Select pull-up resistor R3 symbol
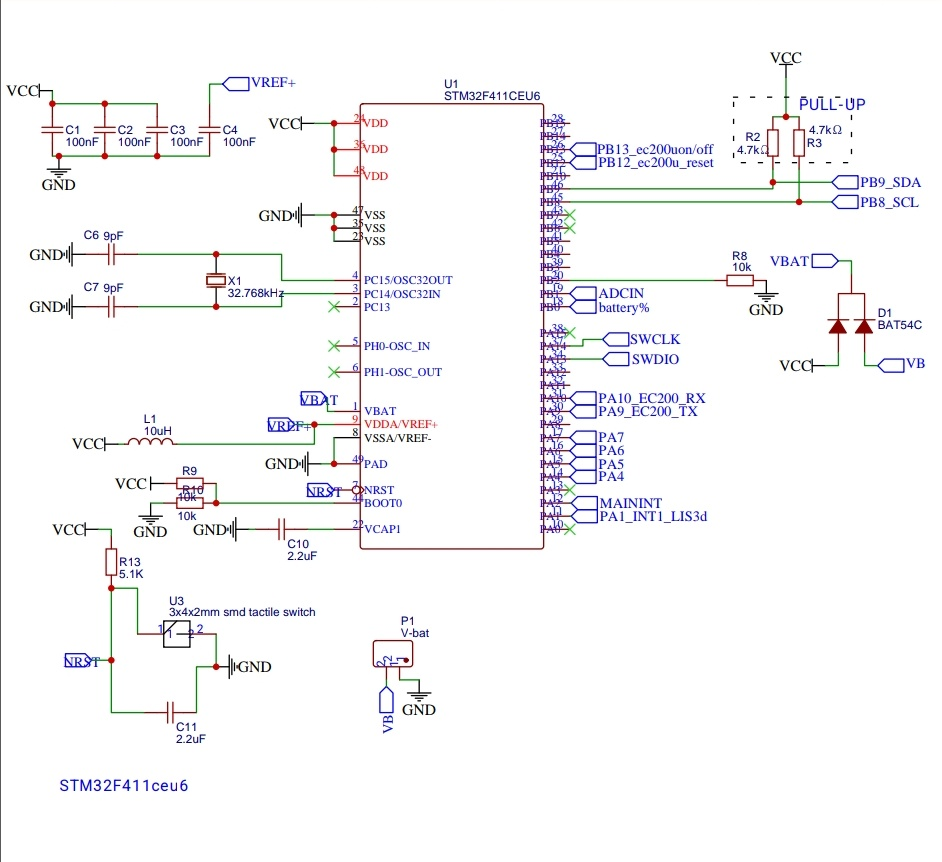The image size is (942, 862). [x=799, y=143]
